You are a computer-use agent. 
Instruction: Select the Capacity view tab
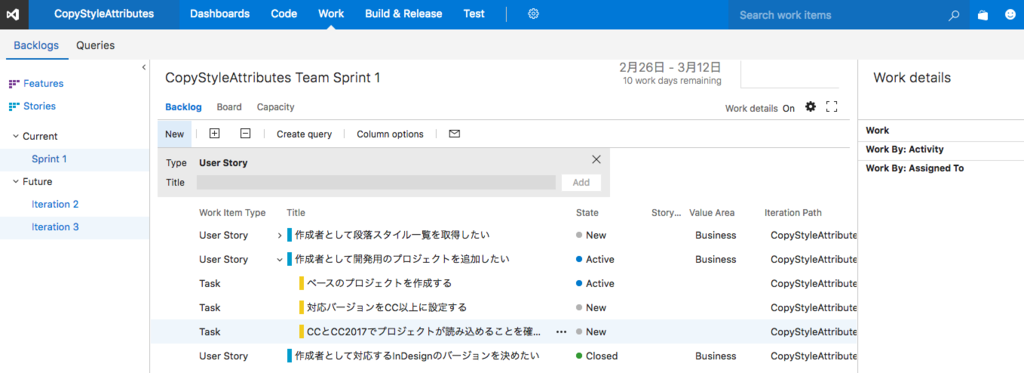click(x=276, y=107)
